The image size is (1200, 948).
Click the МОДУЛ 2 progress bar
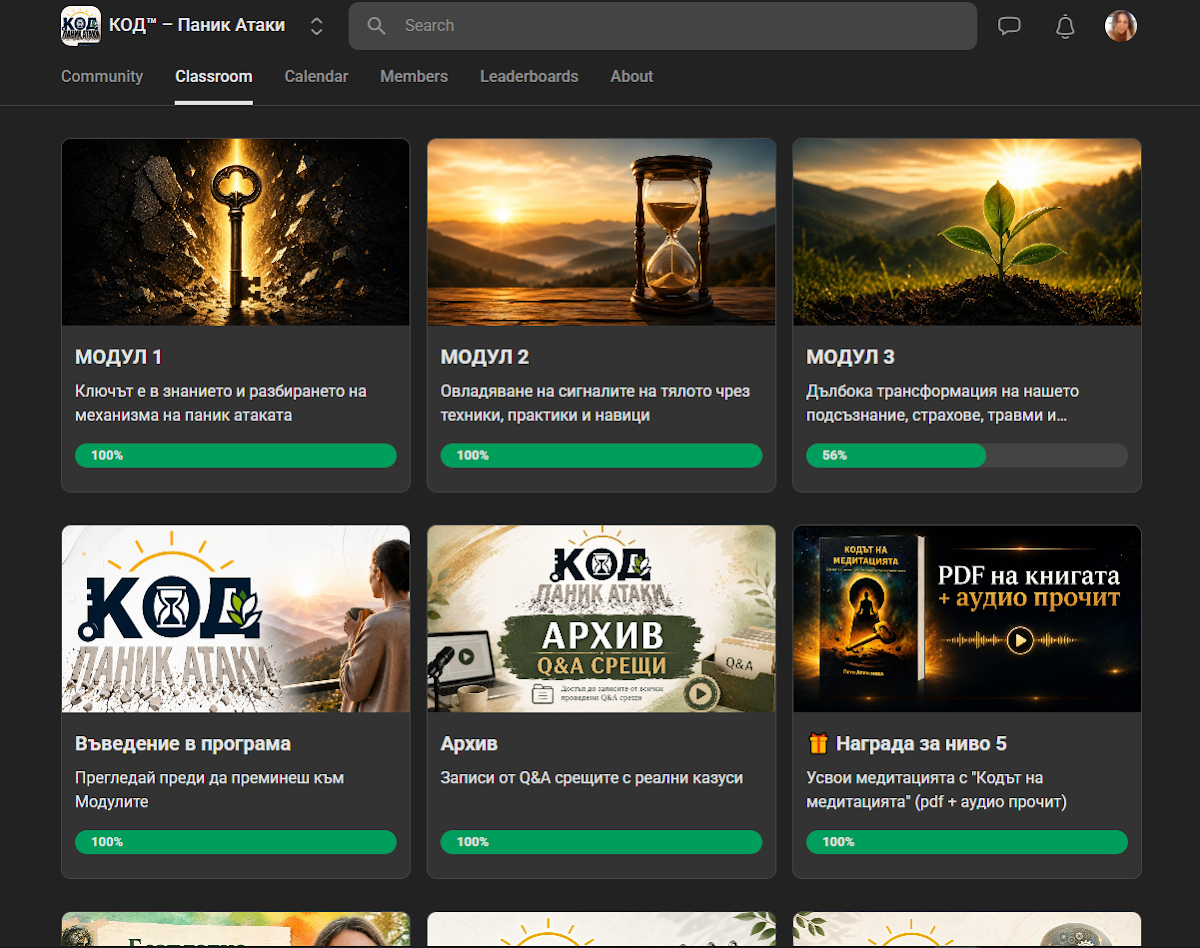click(x=601, y=455)
